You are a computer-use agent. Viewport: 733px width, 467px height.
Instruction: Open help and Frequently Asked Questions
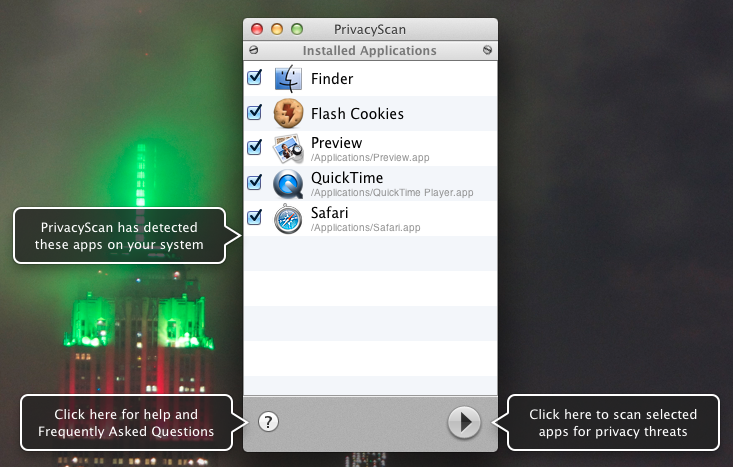tap(268, 422)
